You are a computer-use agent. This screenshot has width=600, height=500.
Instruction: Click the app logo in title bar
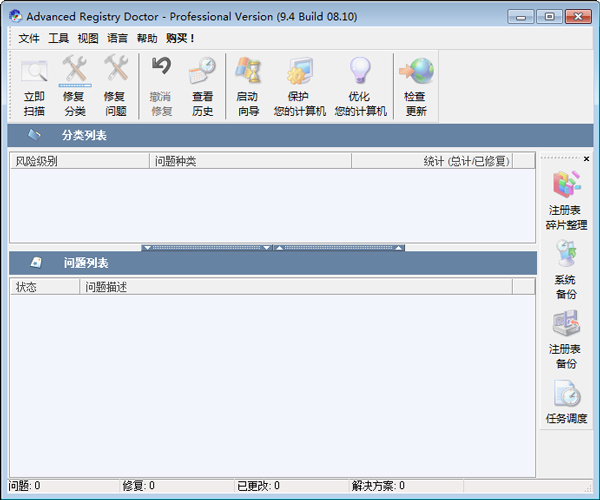pos(16,16)
